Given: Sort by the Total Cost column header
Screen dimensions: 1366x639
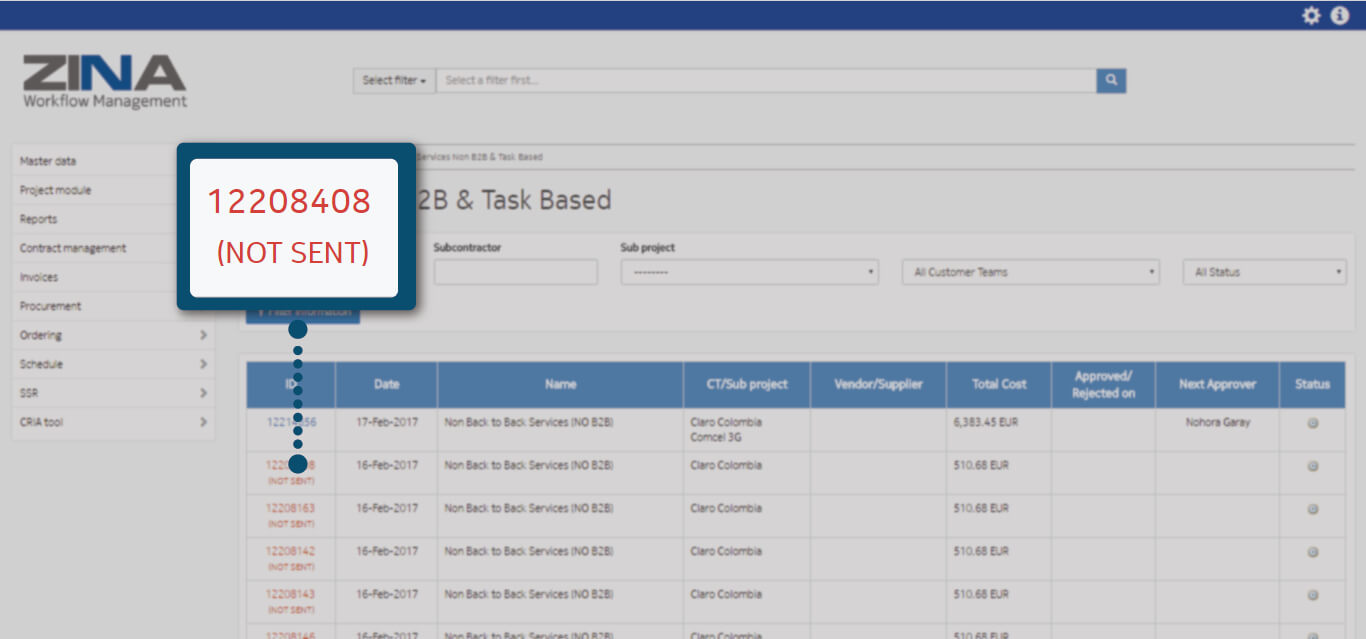Looking at the screenshot, I should [999, 384].
